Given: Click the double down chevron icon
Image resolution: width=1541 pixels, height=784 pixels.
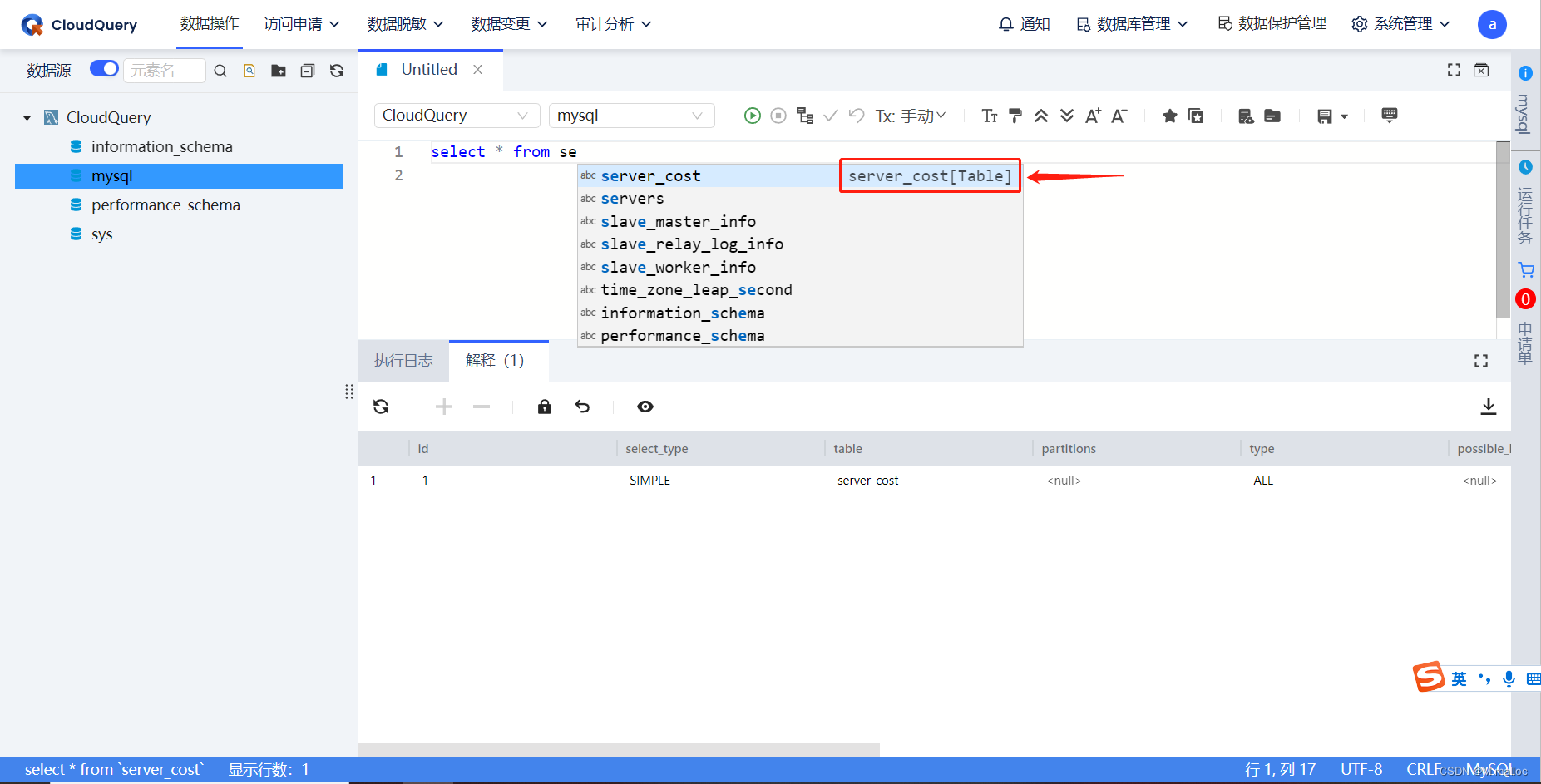Looking at the screenshot, I should pos(1067,116).
